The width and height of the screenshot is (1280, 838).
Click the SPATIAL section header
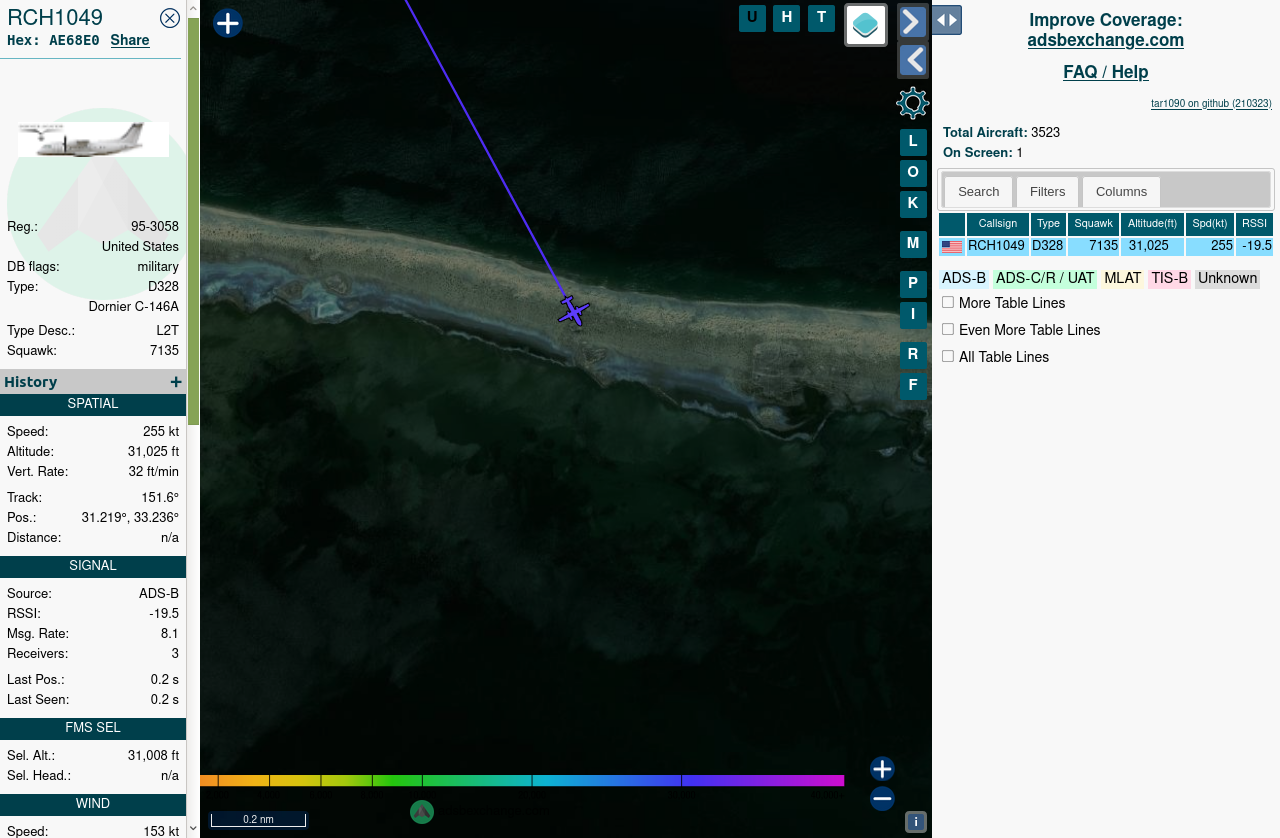pos(93,404)
